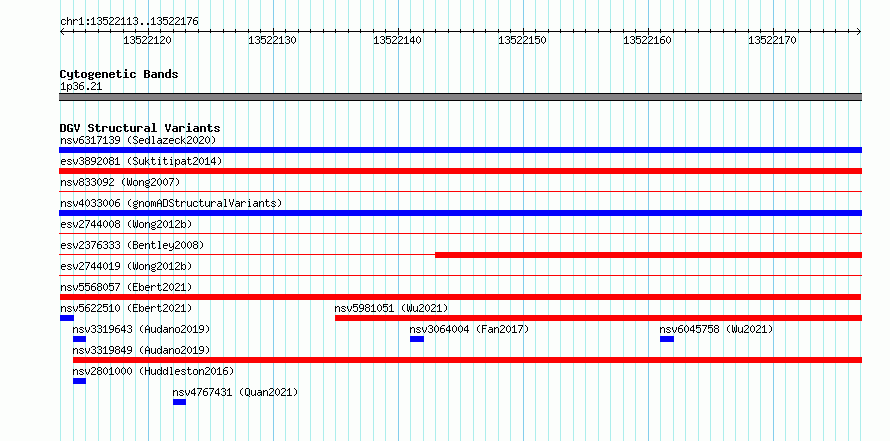Screen dimensions: 890x441
Task: Select the blue block under nsv4767431
Action: [179, 402]
